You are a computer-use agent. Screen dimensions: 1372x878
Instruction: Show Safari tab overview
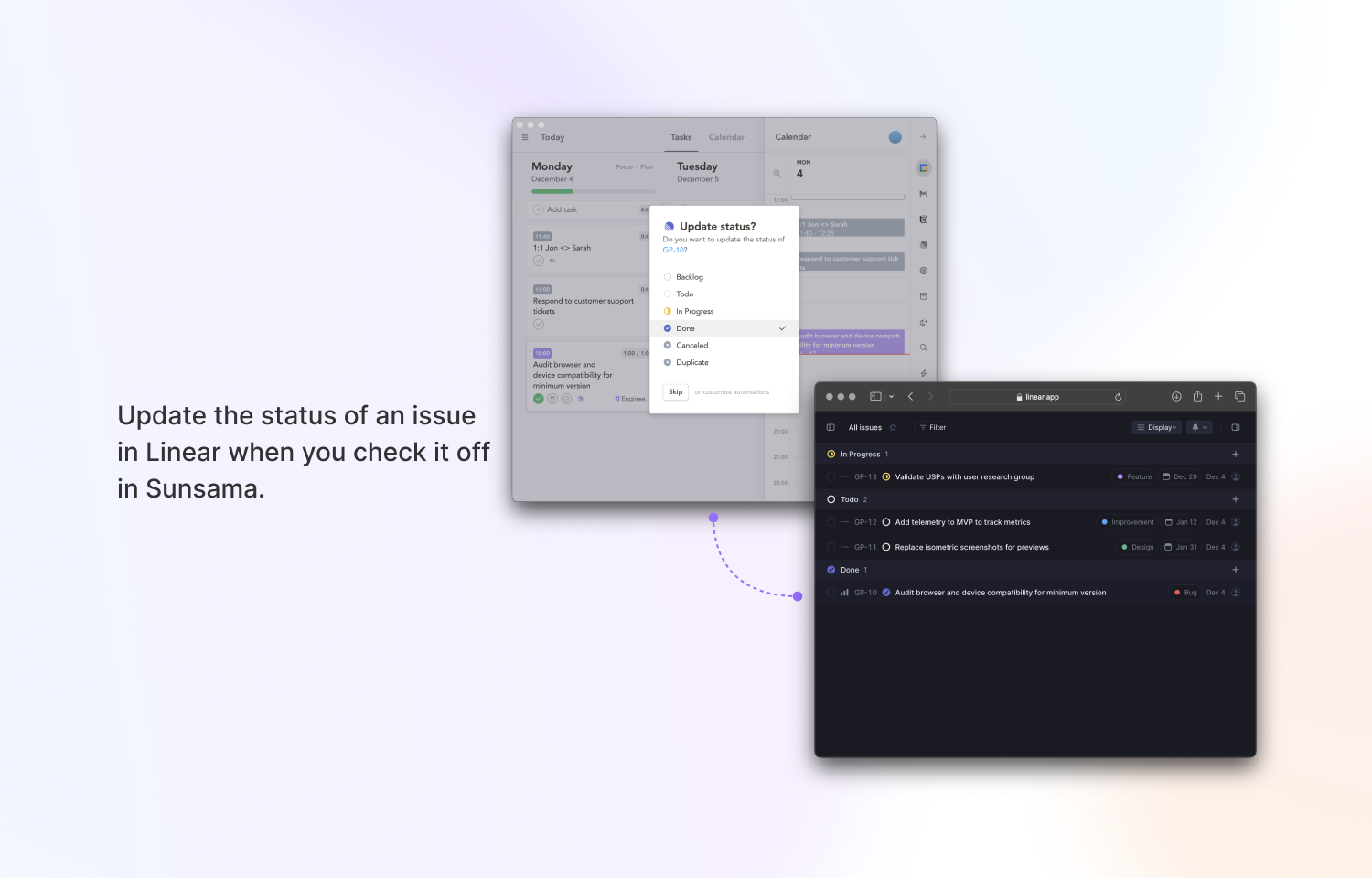coord(1240,396)
